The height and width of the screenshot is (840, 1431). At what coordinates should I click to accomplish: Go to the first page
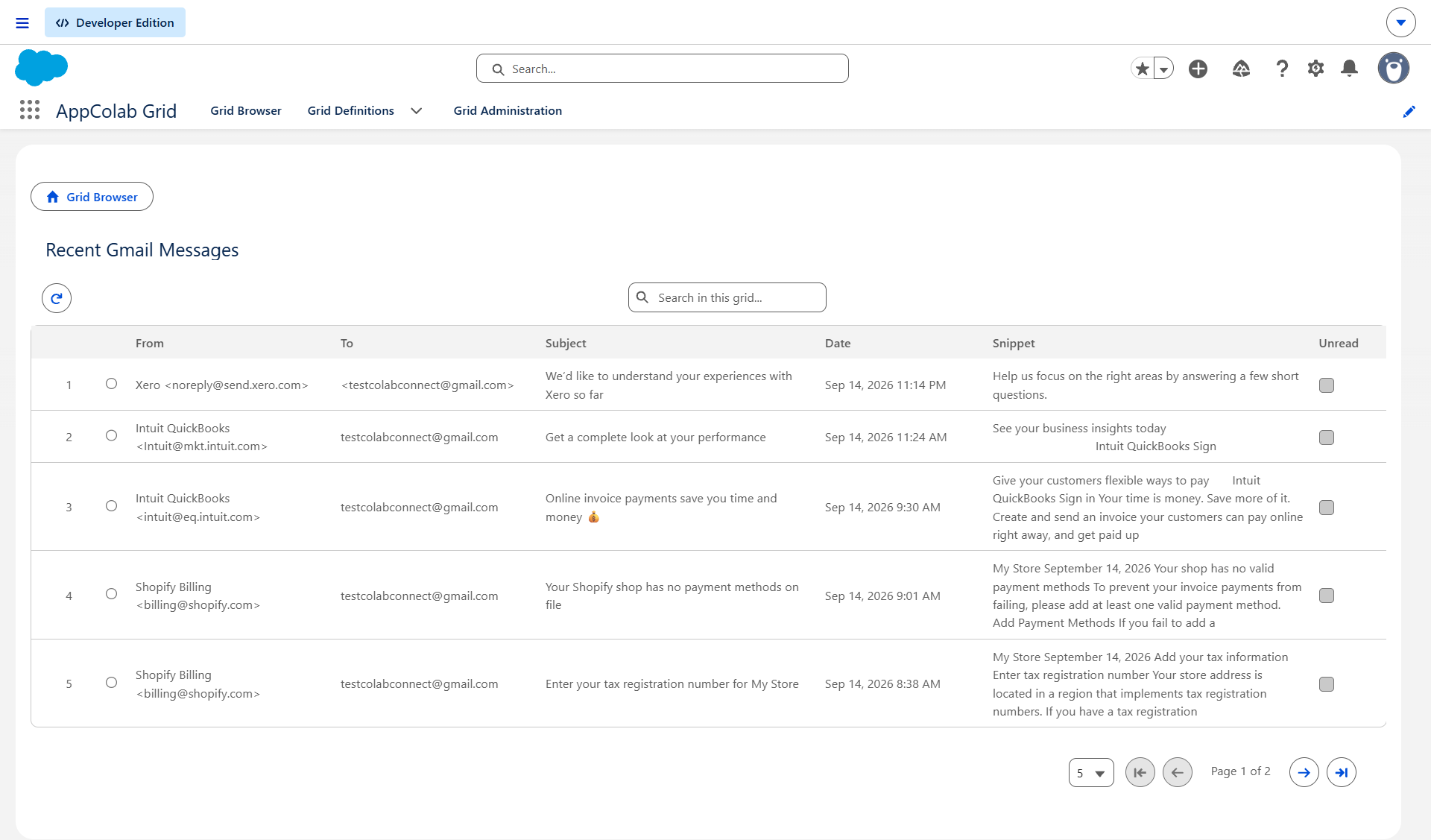coord(1140,772)
